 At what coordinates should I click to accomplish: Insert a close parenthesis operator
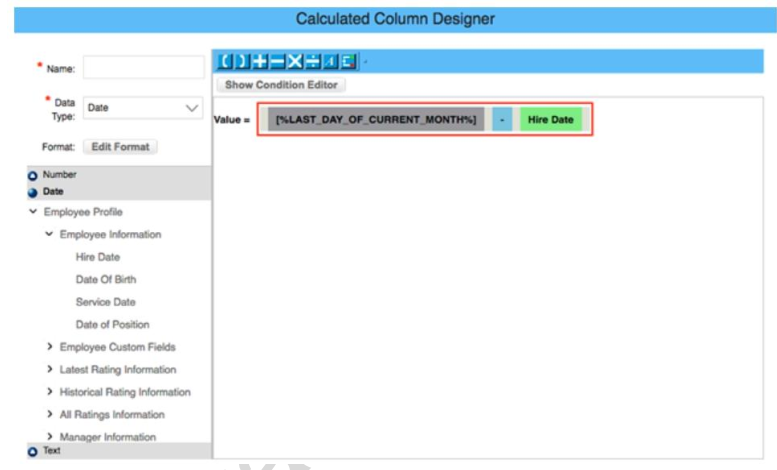241,62
